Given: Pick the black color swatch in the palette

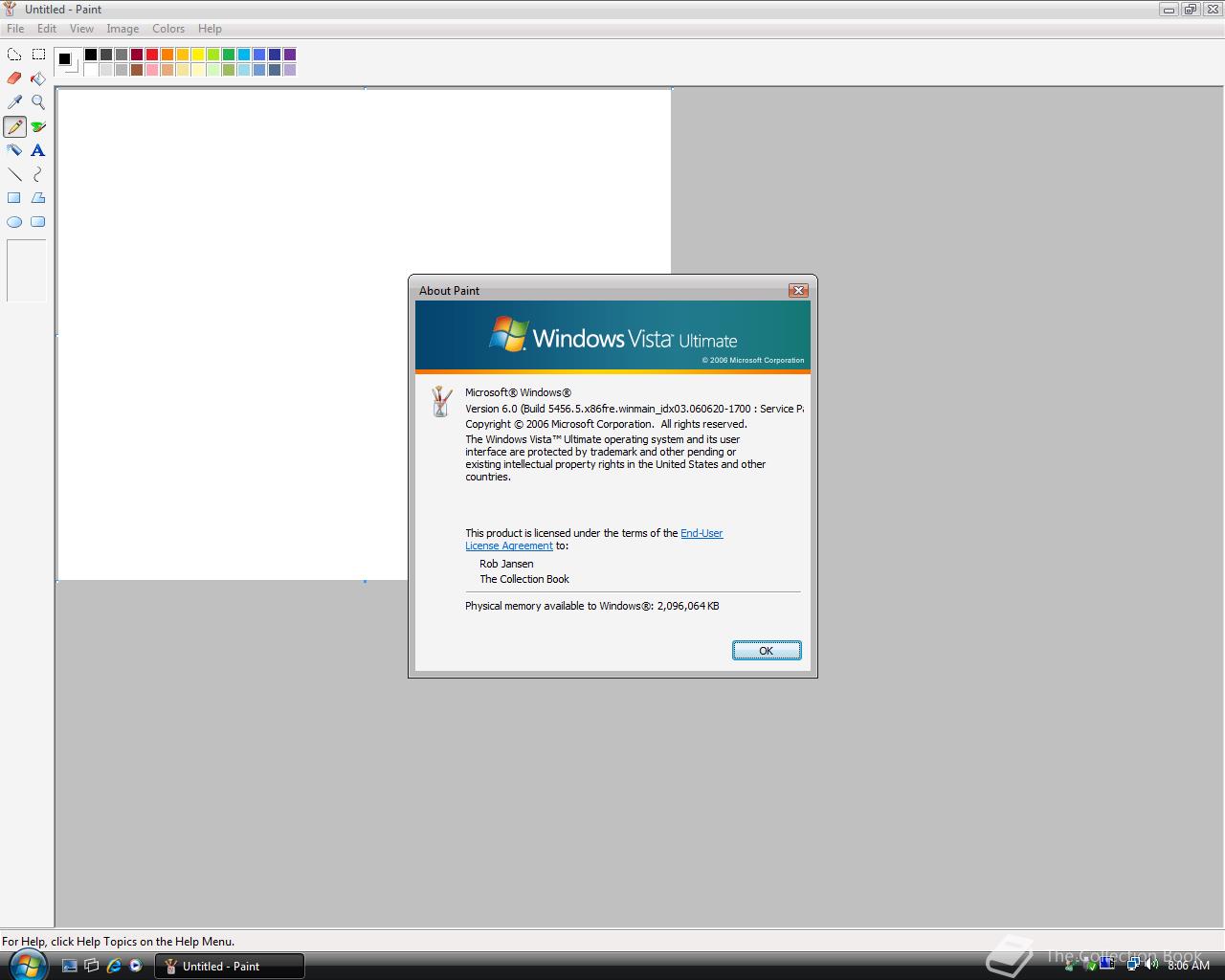Looking at the screenshot, I should (91, 55).
